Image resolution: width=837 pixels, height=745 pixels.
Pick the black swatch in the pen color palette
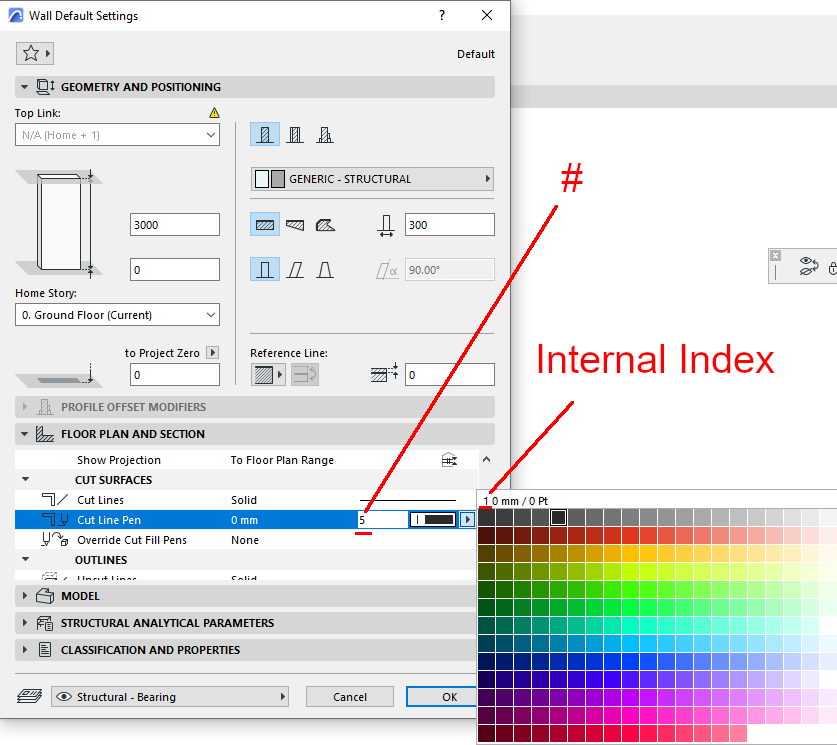(x=558, y=517)
